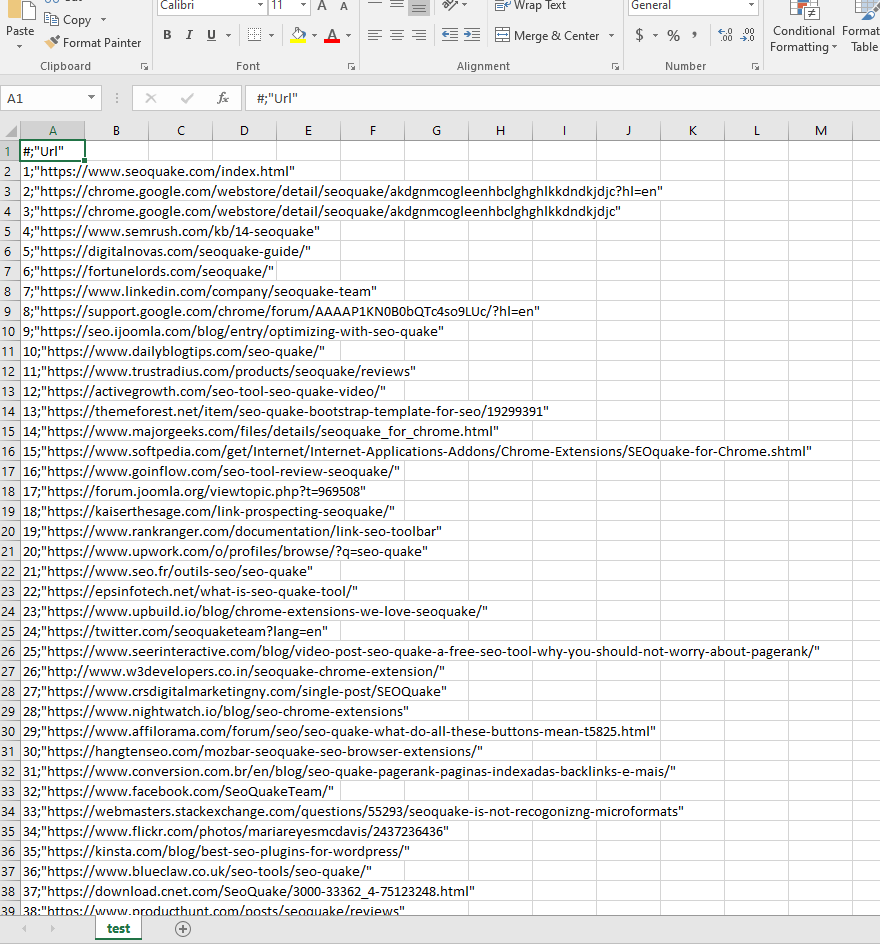The height and width of the screenshot is (944, 880).
Task: Toggle Underline formatting
Action: tap(211, 36)
